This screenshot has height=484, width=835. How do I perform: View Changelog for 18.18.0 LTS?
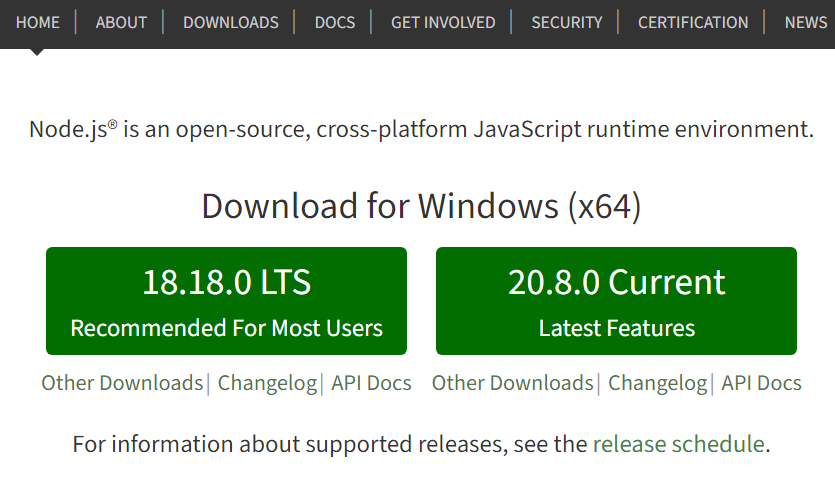267,383
